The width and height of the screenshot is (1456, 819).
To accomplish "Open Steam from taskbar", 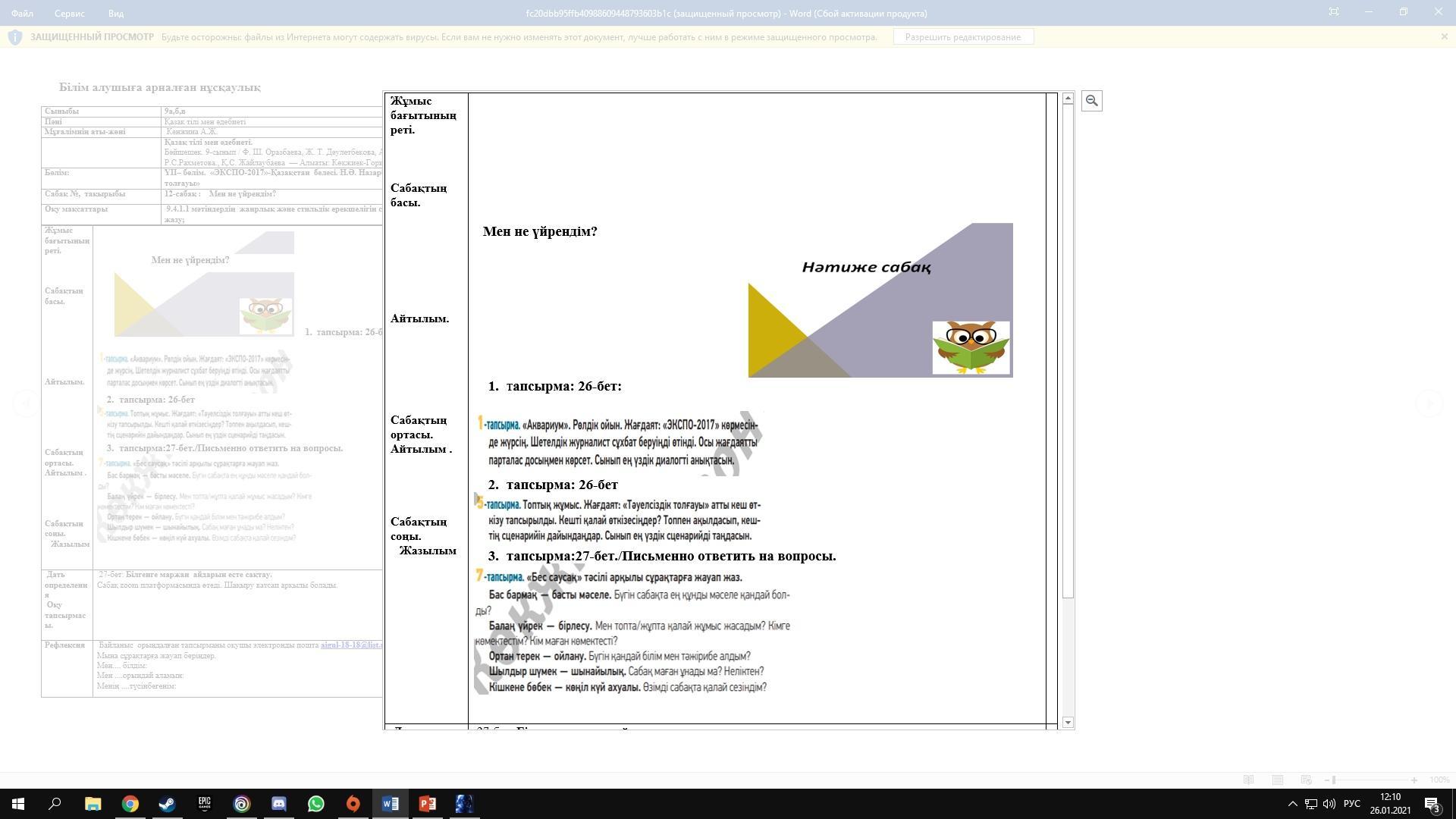I will point(167,804).
